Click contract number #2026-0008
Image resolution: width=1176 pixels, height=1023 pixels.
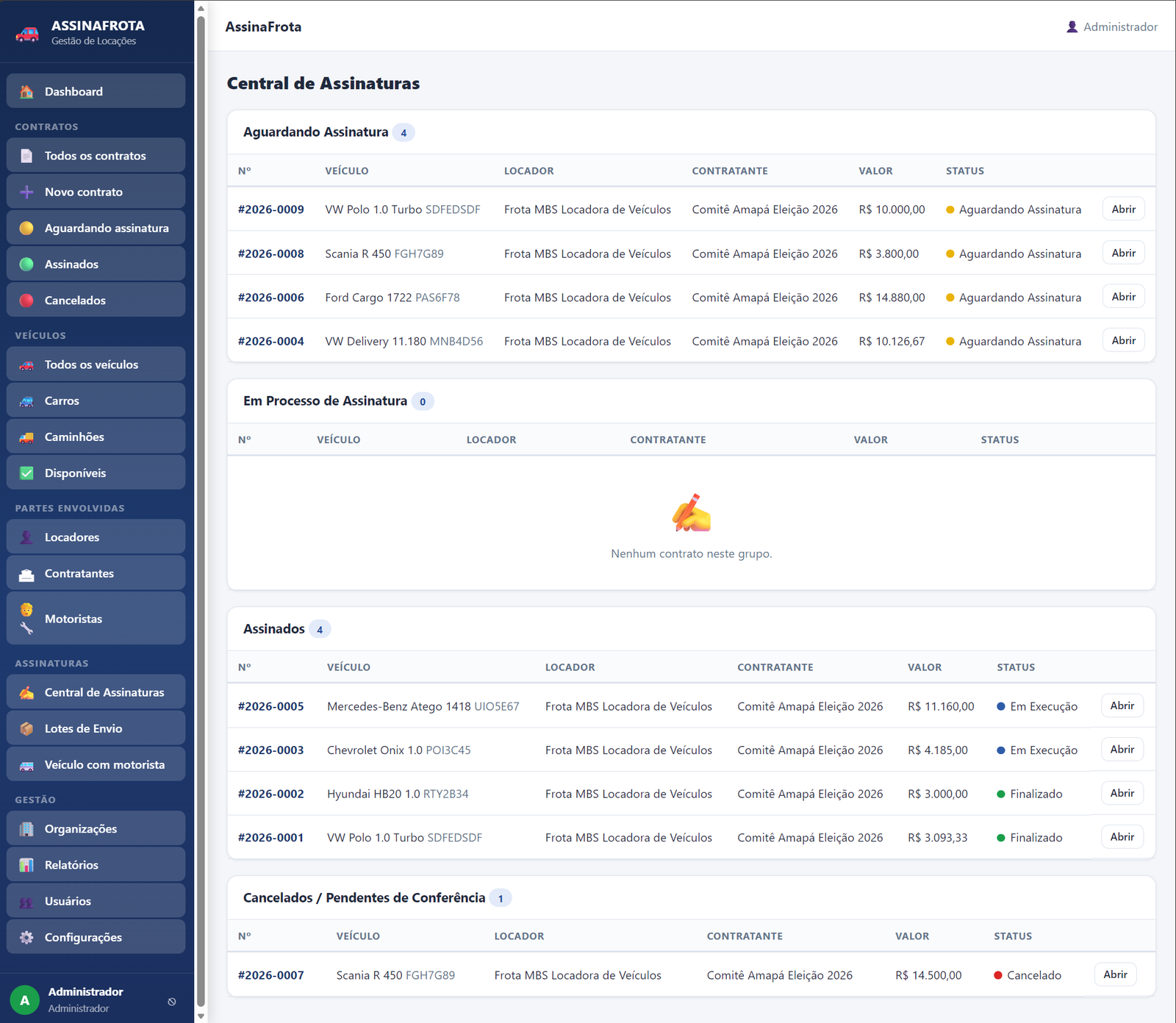pyautogui.click(x=271, y=254)
